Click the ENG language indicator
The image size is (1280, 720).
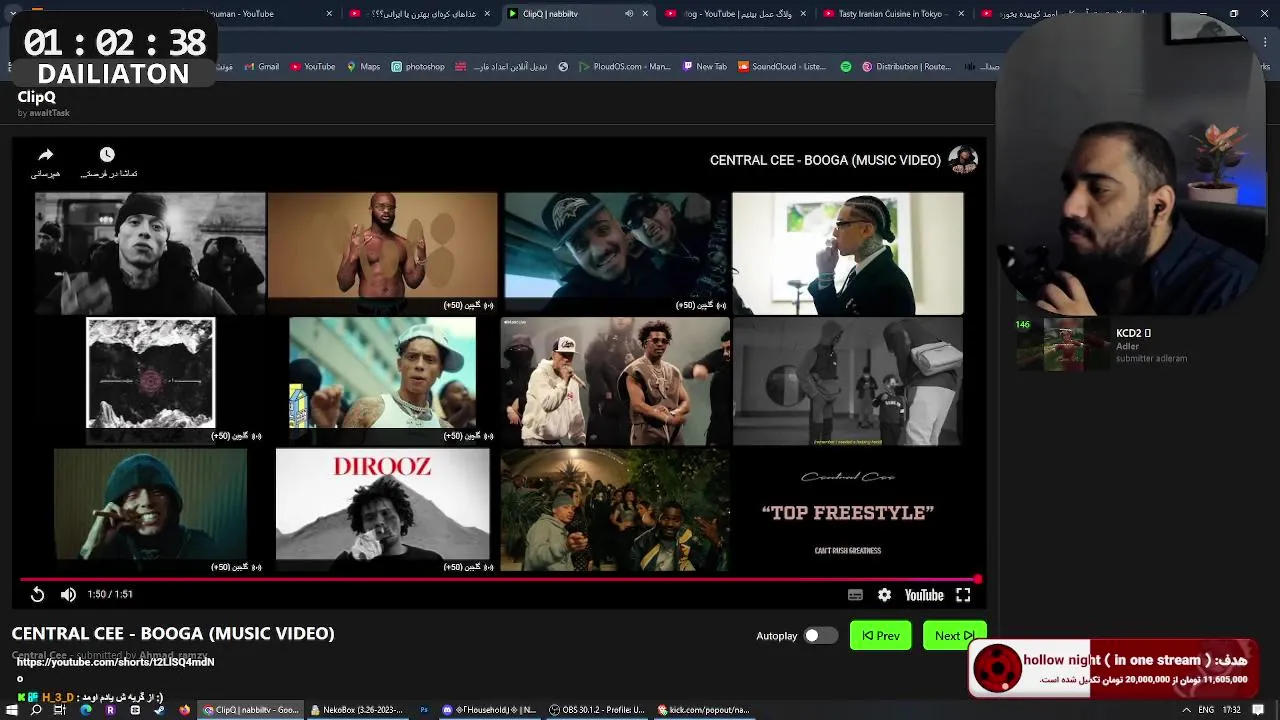point(1206,710)
